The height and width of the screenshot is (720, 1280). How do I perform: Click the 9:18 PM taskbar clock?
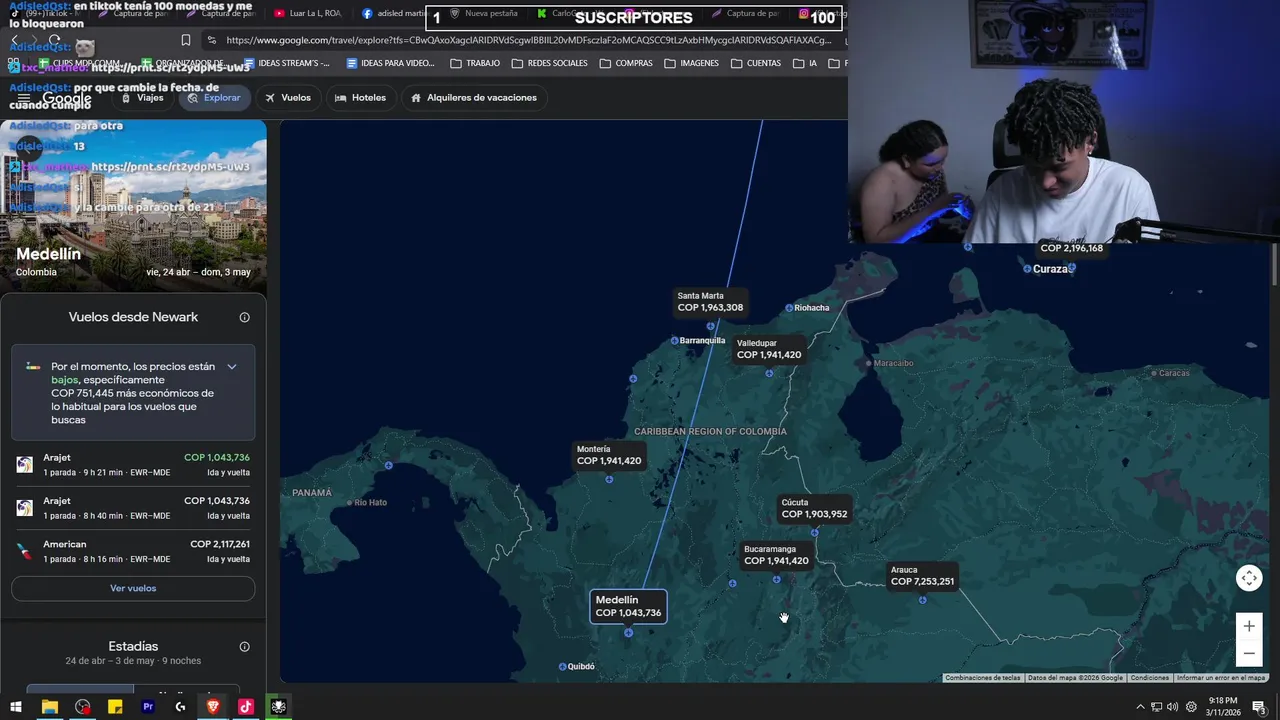point(1223,707)
